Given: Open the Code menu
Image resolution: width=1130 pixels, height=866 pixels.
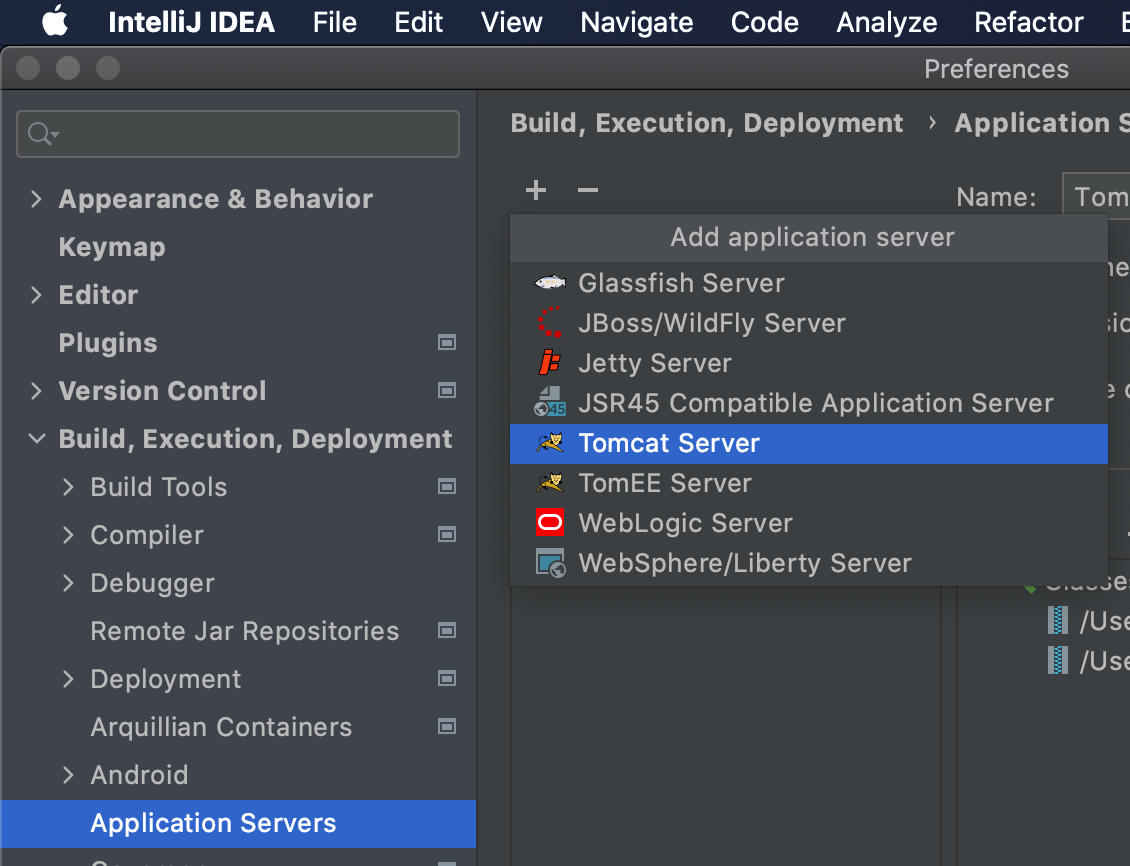Looking at the screenshot, I should 764,22.
